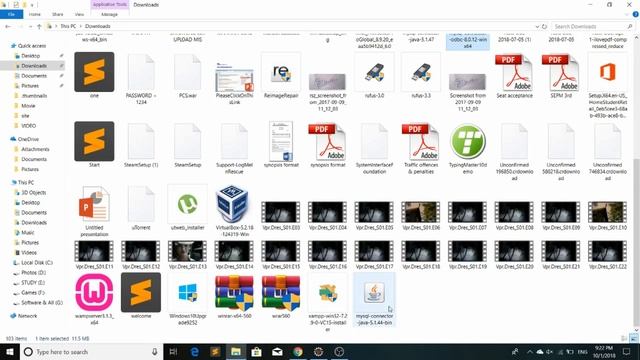The height and width of the screenshot is (360, 640).
Task: Select the synopsis format PDF file
Action: click(328, 142)
